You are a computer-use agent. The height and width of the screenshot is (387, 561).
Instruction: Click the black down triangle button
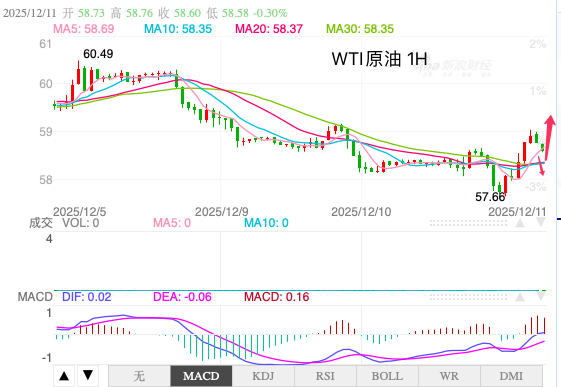tap(88, 376)
